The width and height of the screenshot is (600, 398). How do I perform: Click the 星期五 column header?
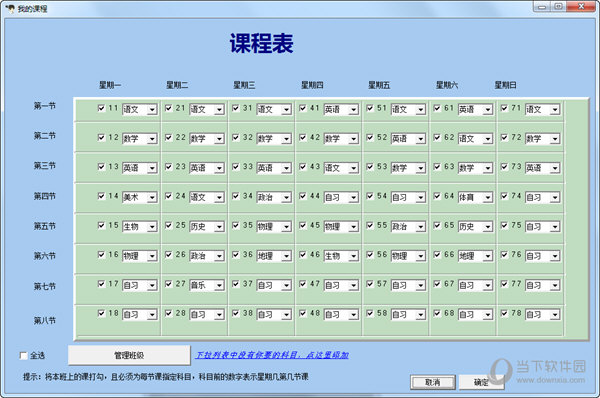click(x=379, y=85)
